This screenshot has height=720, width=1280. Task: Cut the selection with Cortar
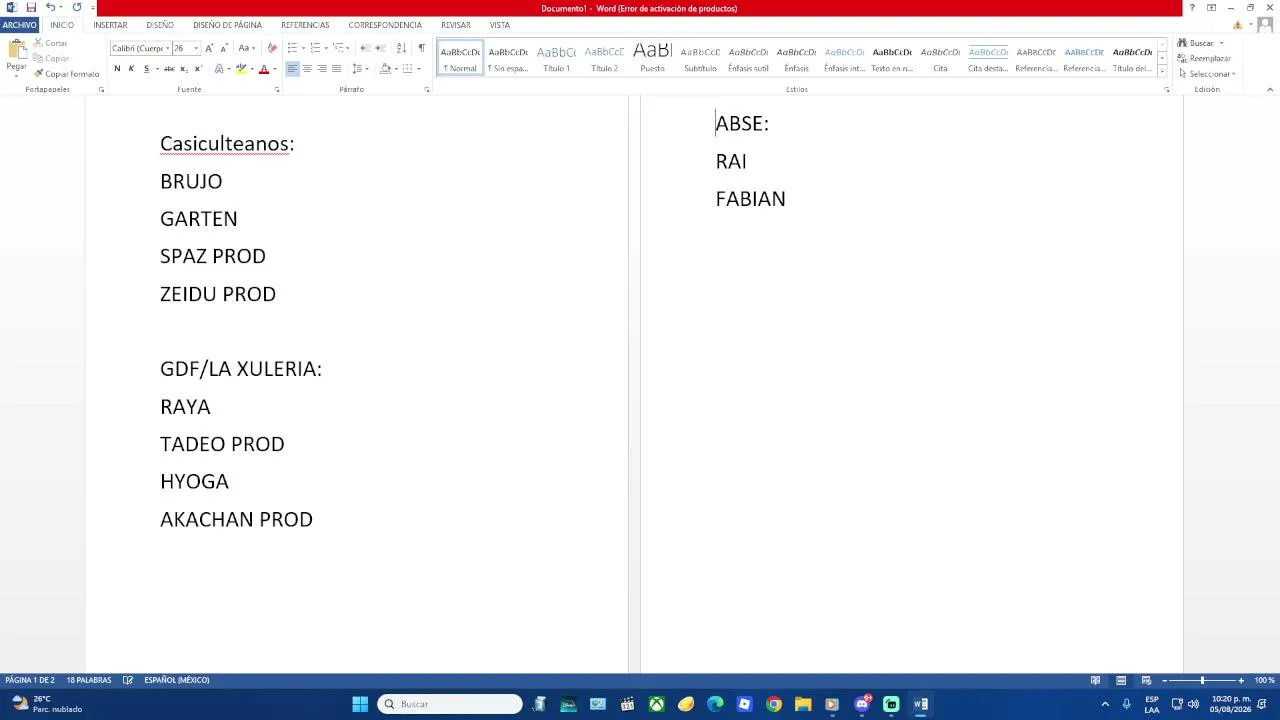point(50,43)
